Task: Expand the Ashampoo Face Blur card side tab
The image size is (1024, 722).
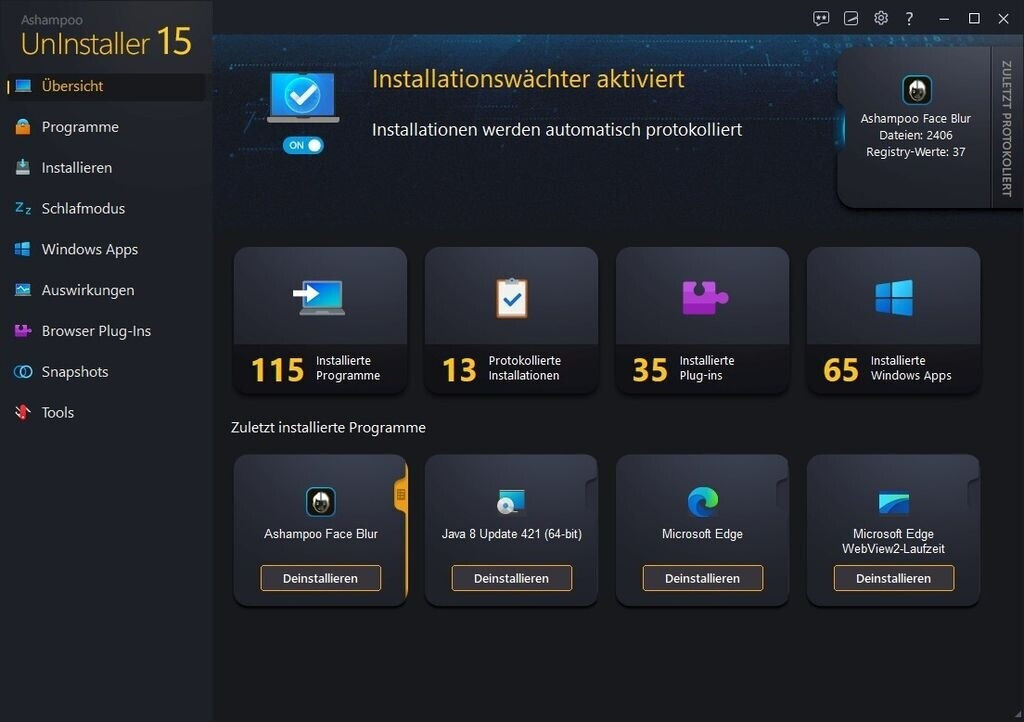Action: tap(401, 495)
